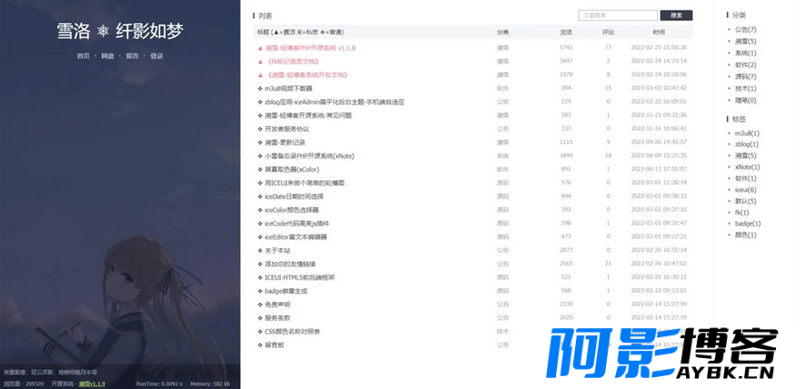Screen dimensions: 800x389
Task: Click the red pinned triangle beside the v1.1.8 post
Action: [260, 48]
